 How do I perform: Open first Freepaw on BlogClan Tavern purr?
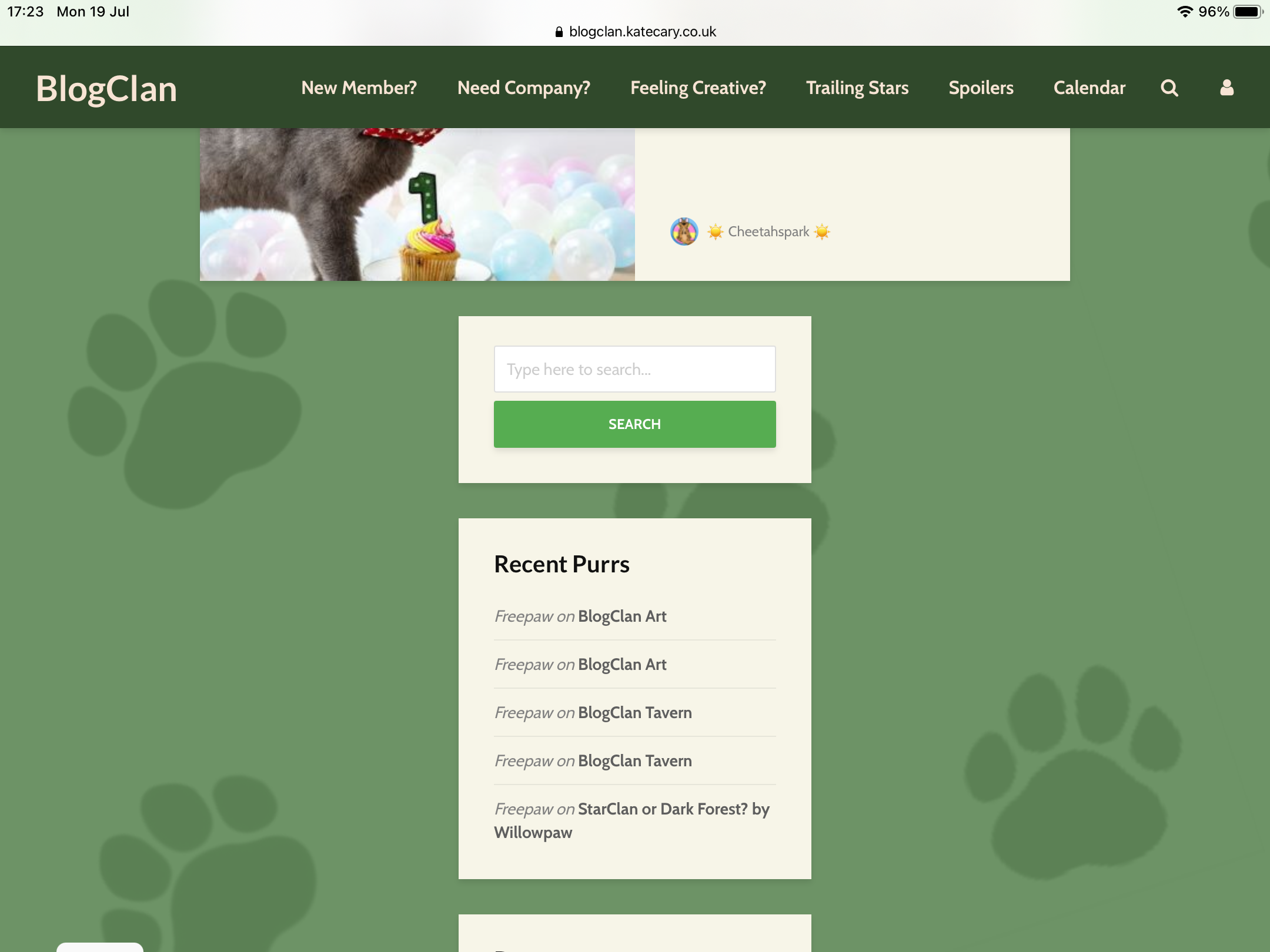tap(634, 713)
